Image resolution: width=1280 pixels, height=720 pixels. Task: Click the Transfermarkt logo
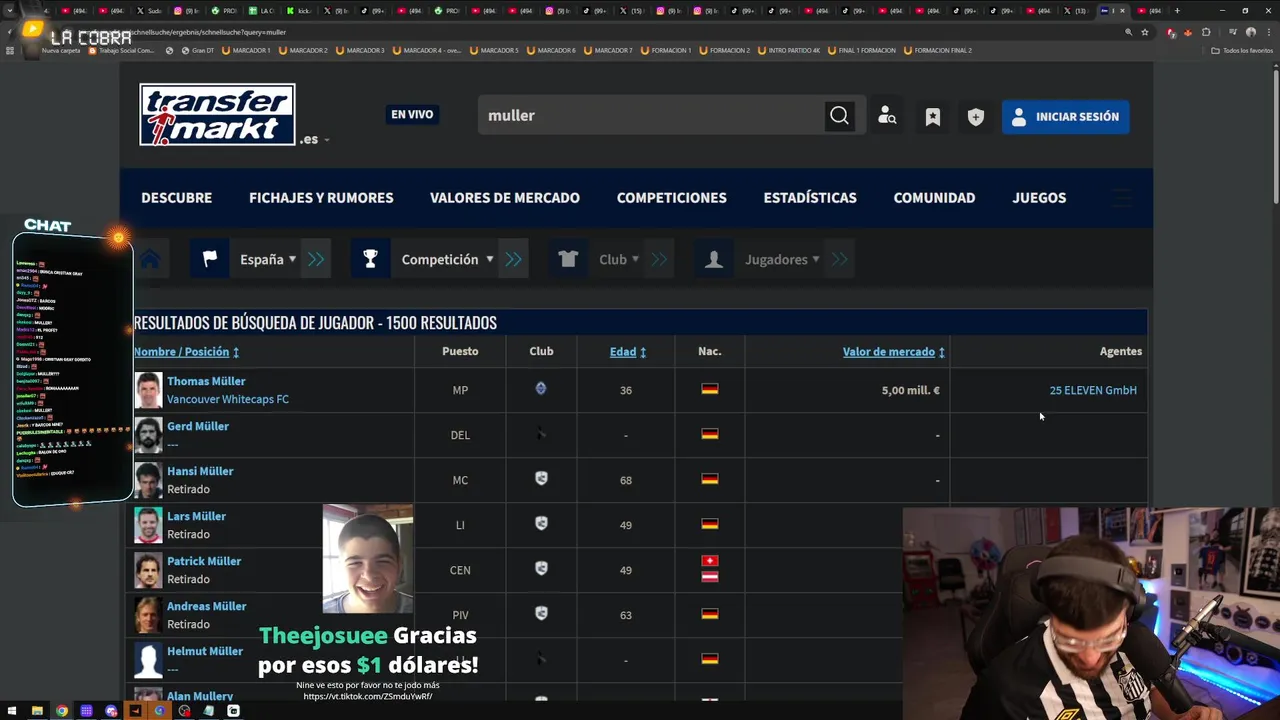point(217,115)
